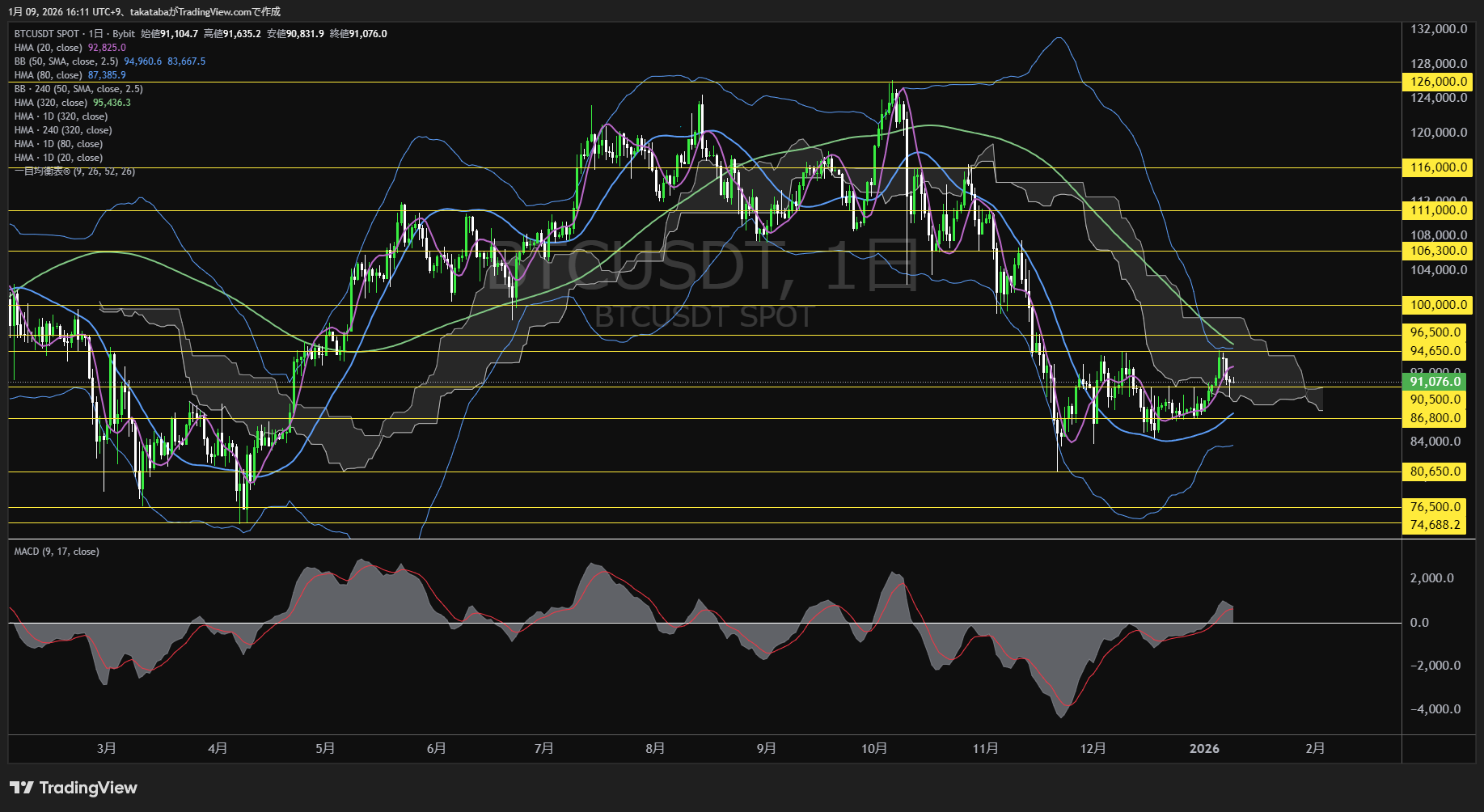Select the HMA (80, close) legend entry
Viewport: 1484px width, 812px height.
[49, 75]
